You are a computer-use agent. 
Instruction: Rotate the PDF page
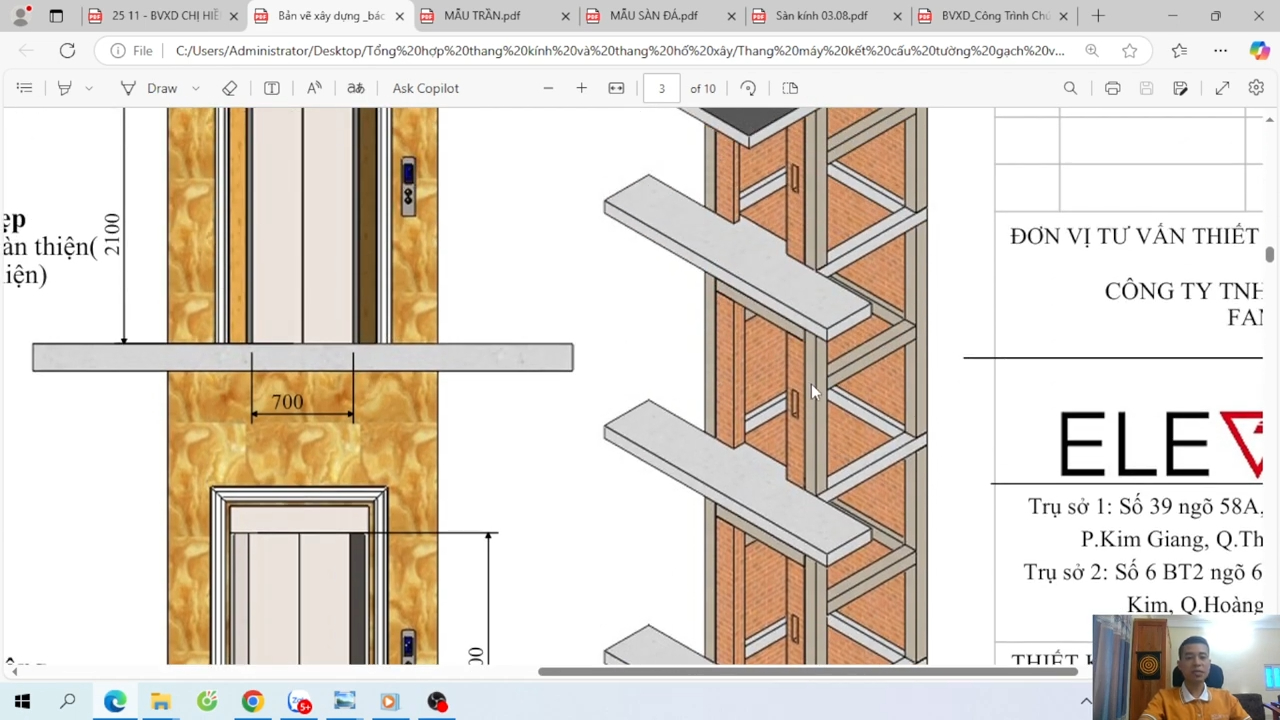tap(748, 88)
